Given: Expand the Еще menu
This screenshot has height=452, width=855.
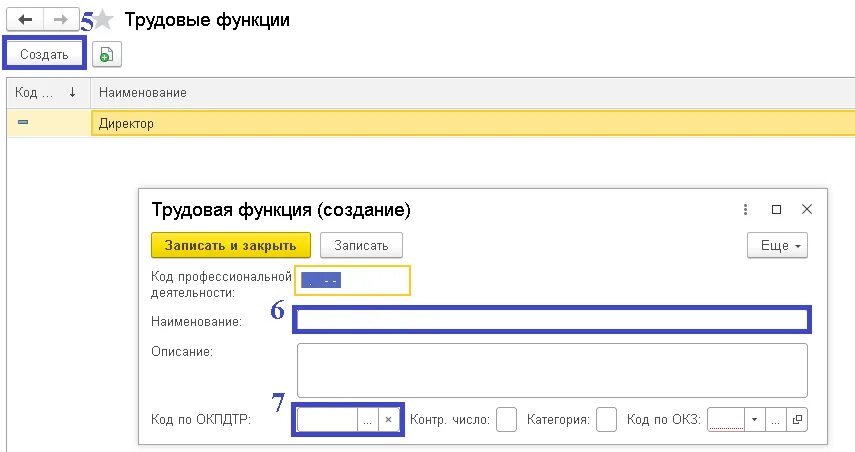Looking at the screenshot, I should coord(777,245).
